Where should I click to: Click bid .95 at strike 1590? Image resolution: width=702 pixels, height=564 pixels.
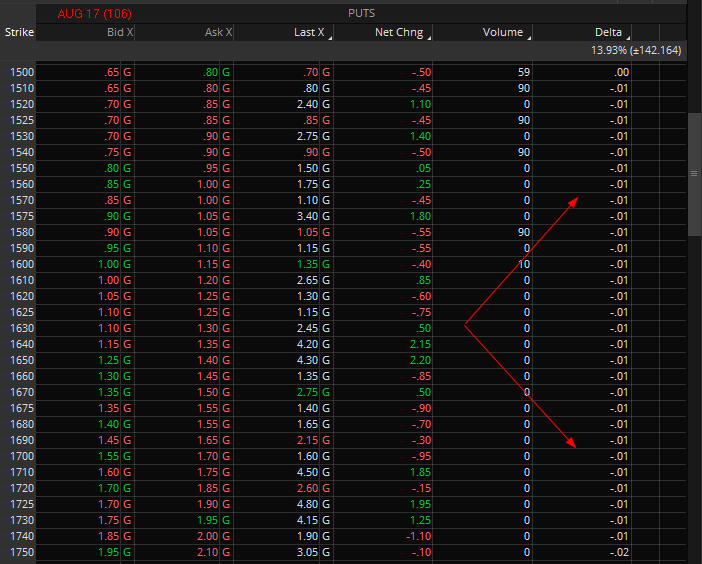111,248
